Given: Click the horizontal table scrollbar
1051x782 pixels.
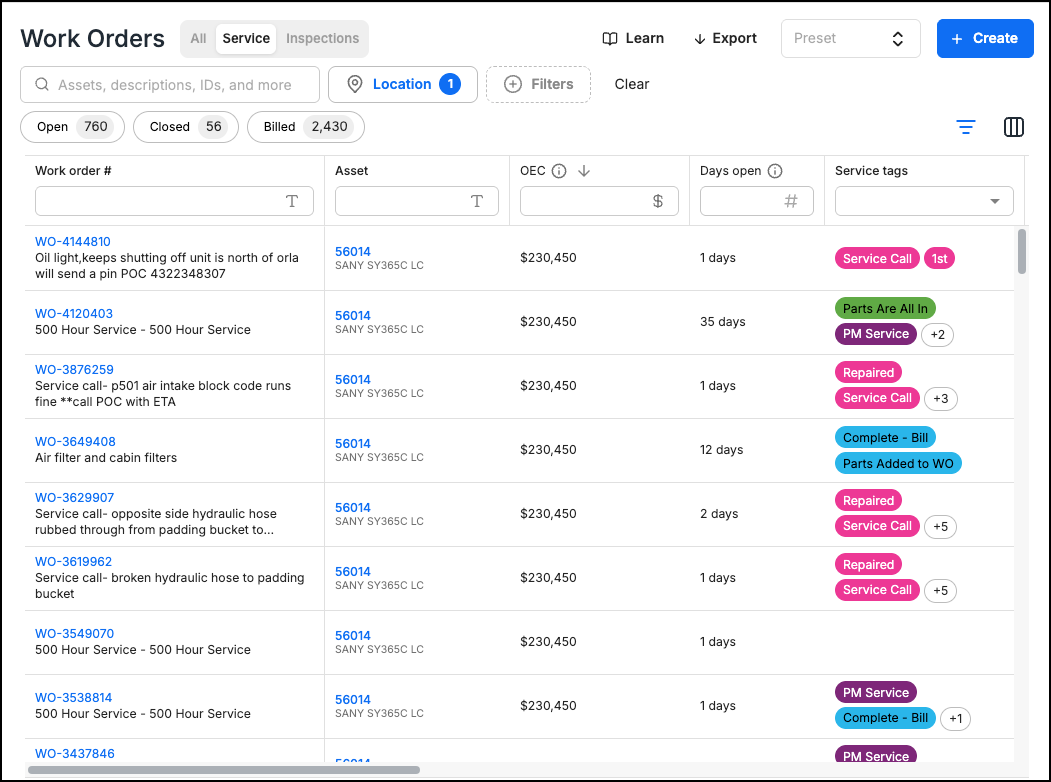Looking at the screenshot, I should [224, 770].
